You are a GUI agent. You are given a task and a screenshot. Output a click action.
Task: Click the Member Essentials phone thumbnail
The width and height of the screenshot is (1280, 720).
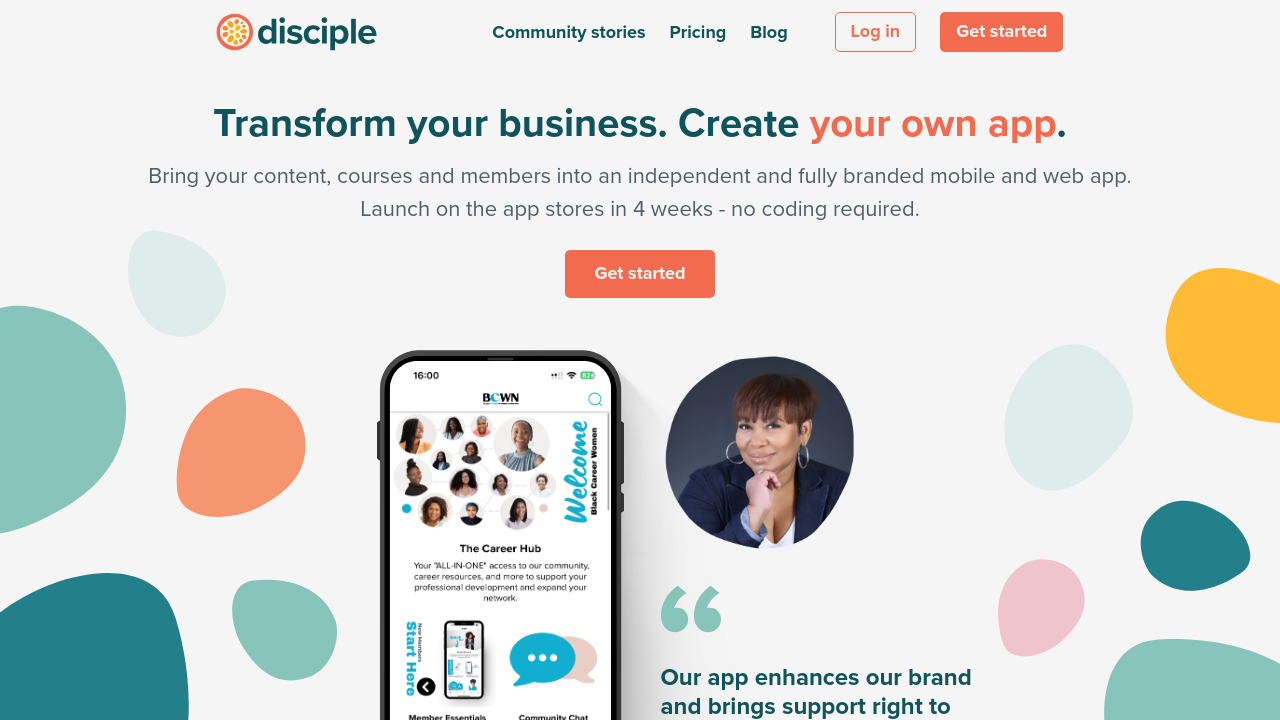tap(464, 661)
